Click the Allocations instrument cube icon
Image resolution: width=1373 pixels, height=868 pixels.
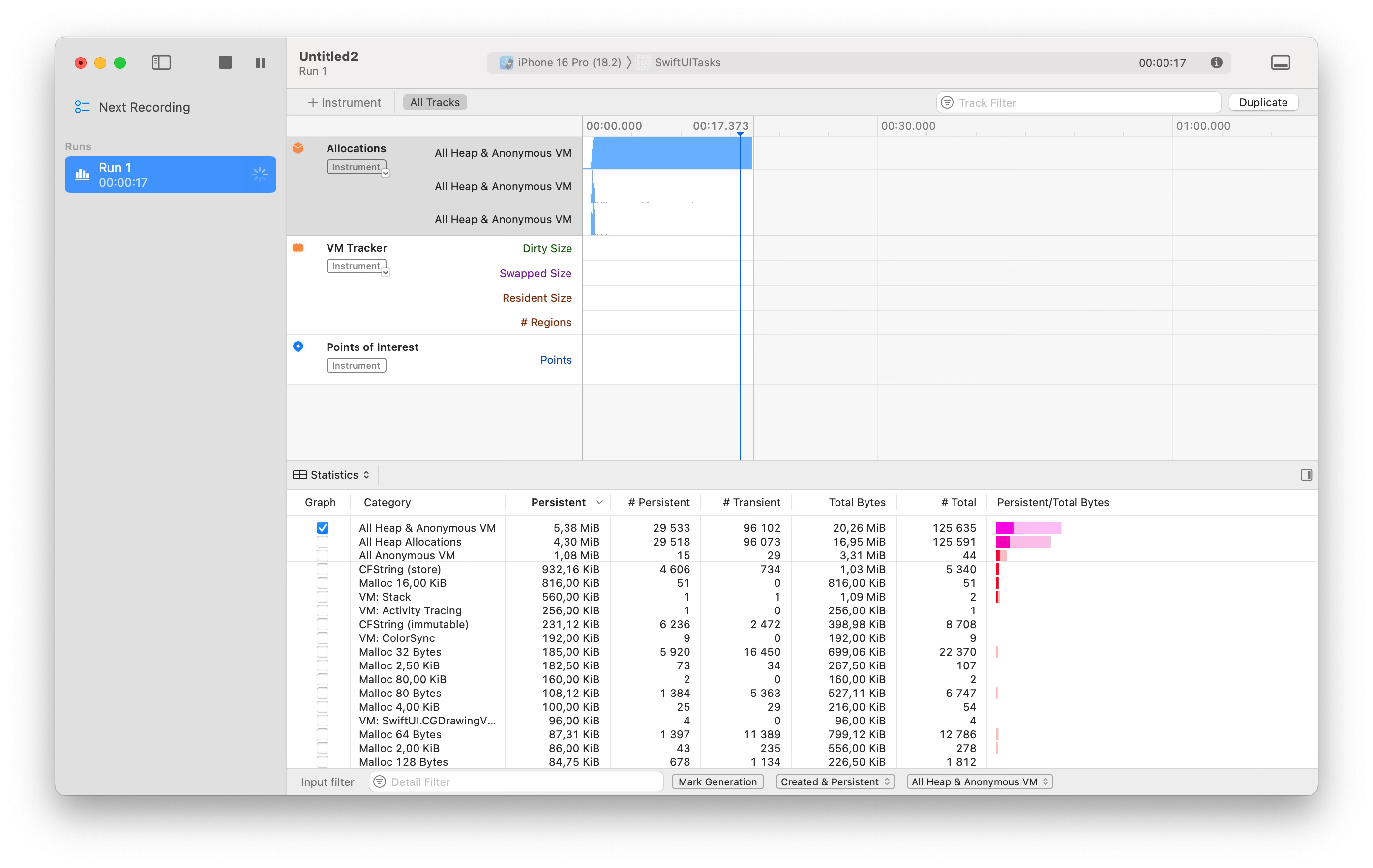tap(298, 148)
